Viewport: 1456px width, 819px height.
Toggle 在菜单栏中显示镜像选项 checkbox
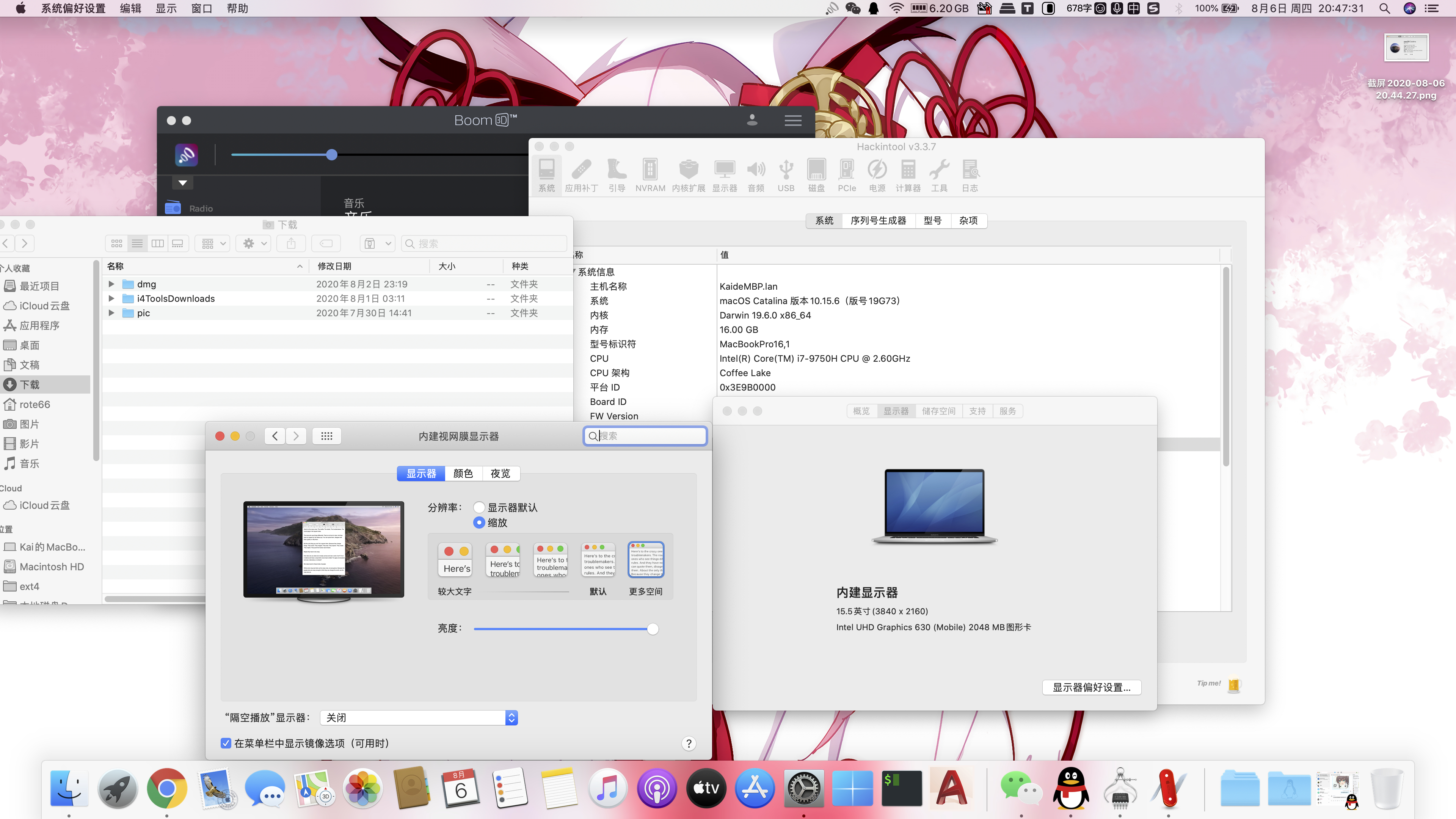(x=226, y=743)
